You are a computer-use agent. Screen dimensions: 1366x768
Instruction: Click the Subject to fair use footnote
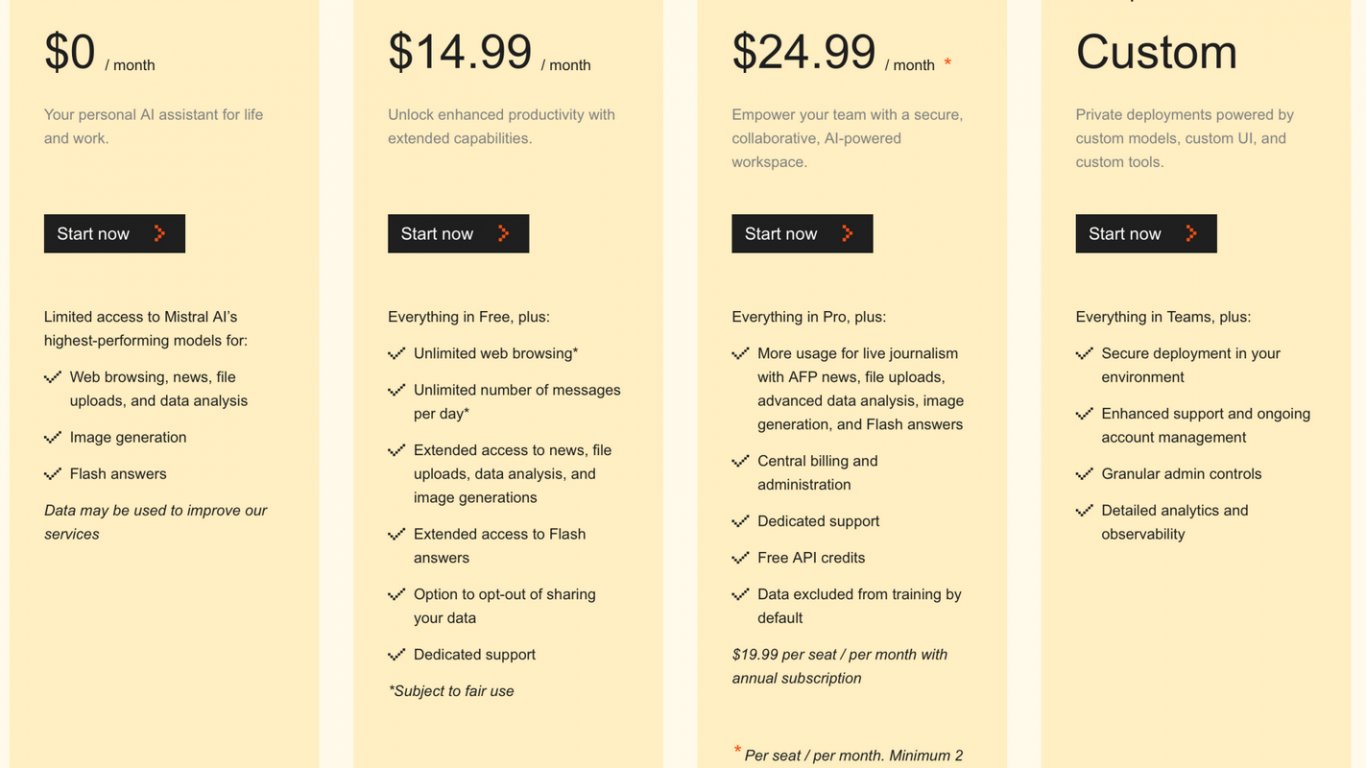click(451, 691)
